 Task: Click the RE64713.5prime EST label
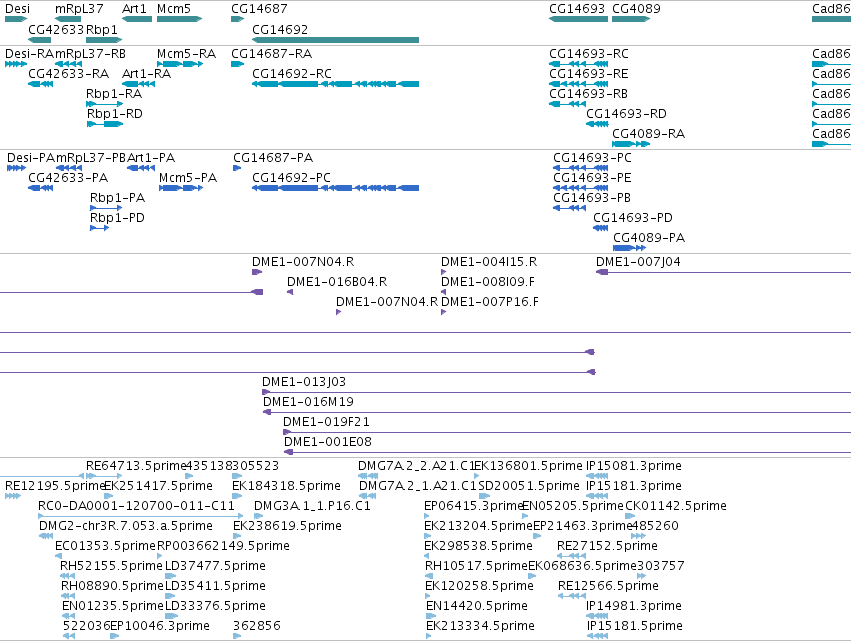pos(136,466)
